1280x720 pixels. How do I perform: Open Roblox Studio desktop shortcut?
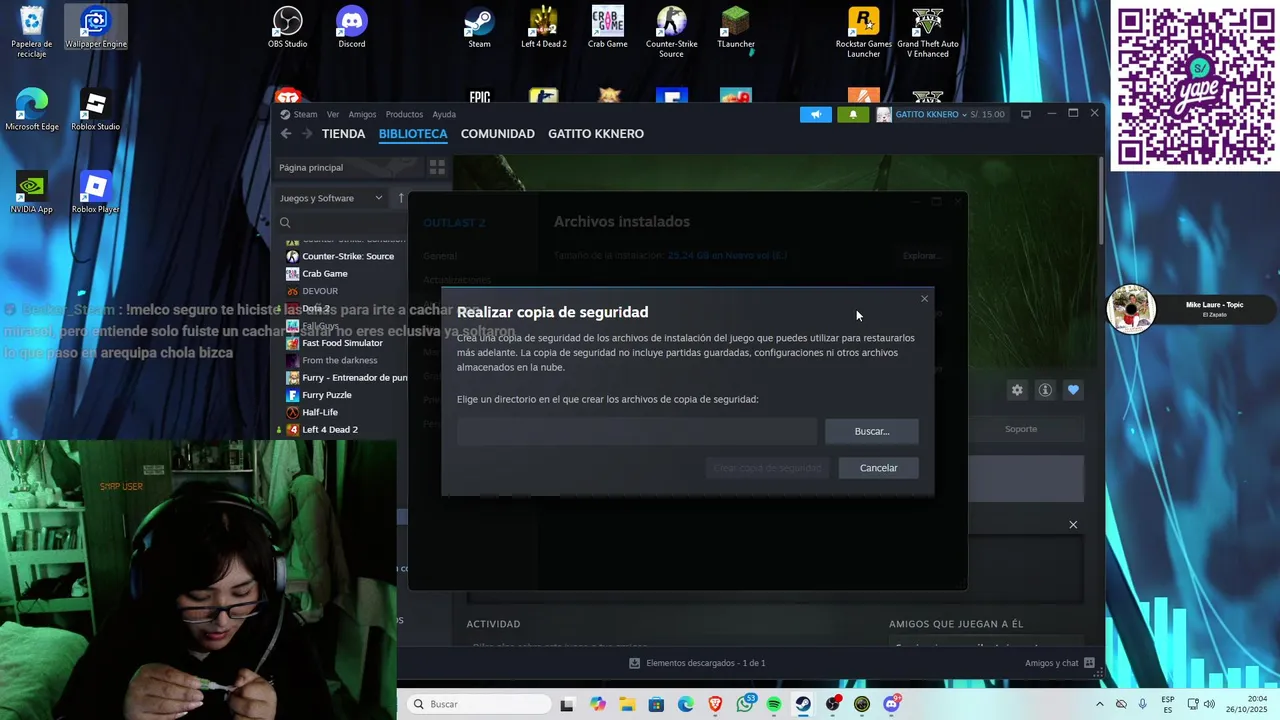[x=96, y=110]
